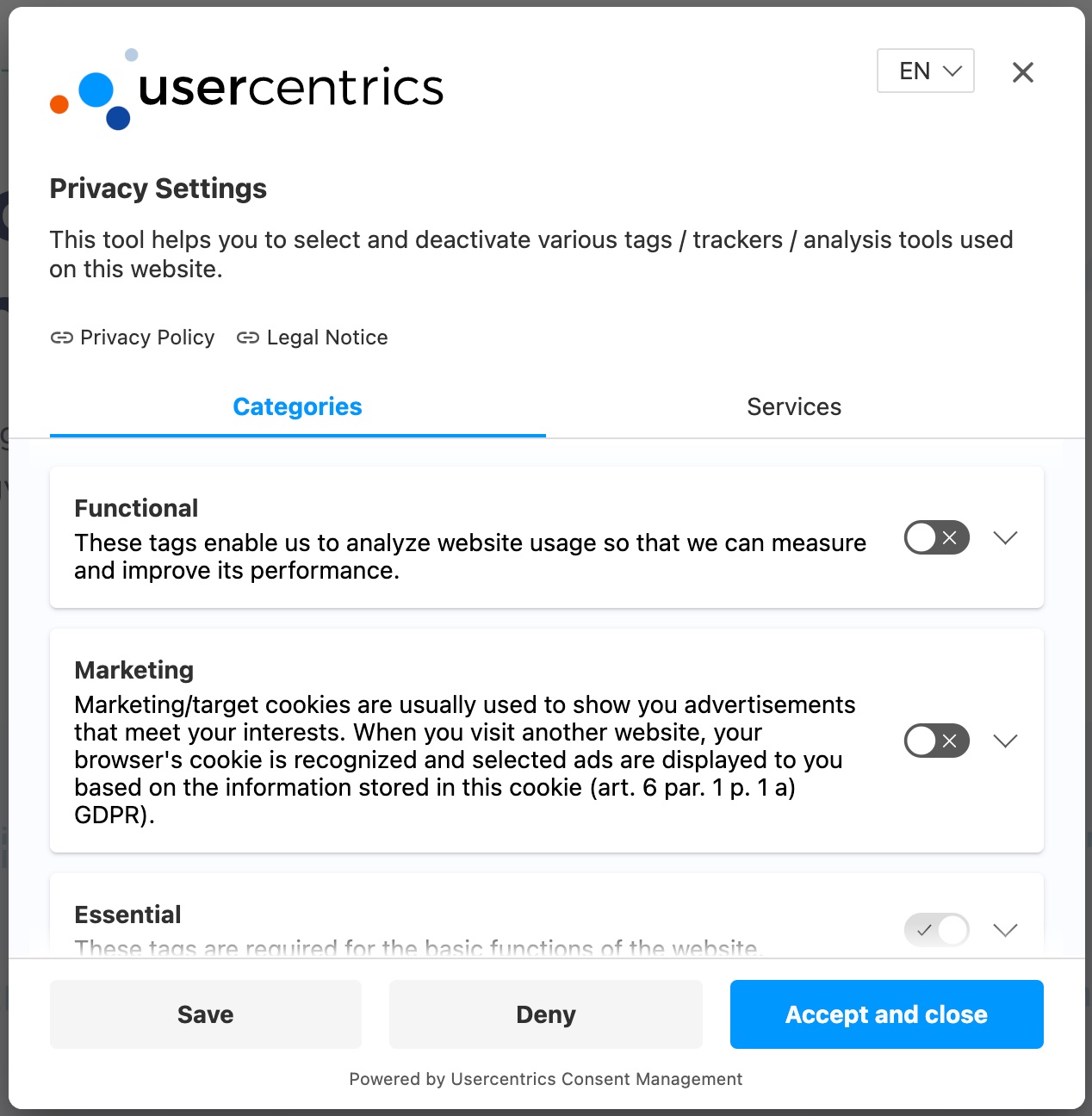
Task: Click Accept and close button
Action: click(x=886, y=1014)
